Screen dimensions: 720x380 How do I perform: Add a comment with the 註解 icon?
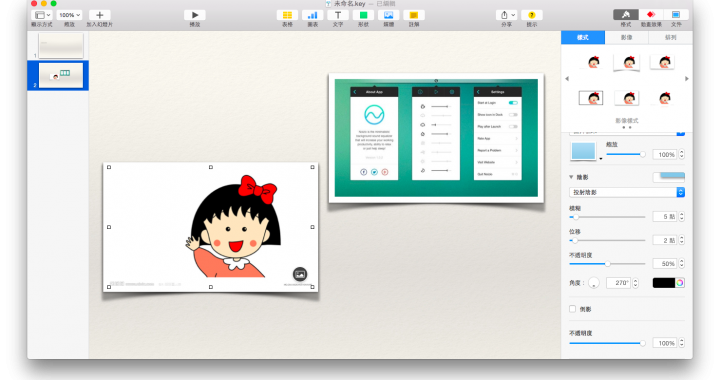[414, 15]
